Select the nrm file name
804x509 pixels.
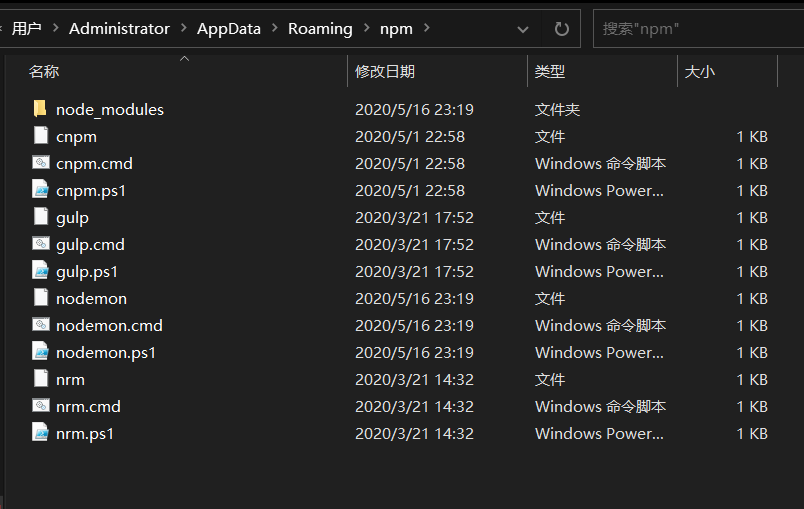tap(70, 380)
